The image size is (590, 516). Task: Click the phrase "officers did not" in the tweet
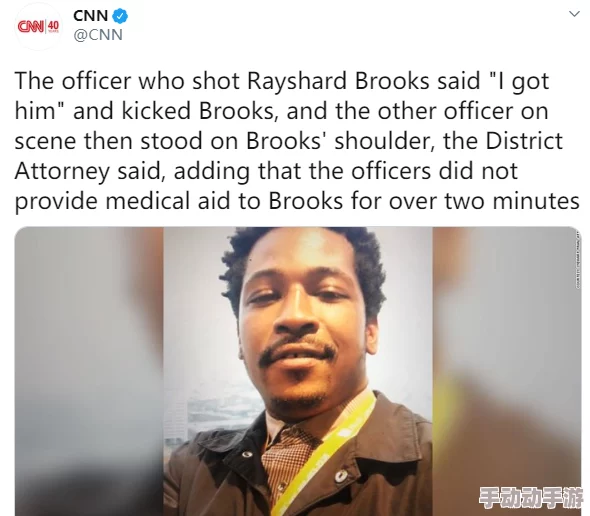[434, 171]
